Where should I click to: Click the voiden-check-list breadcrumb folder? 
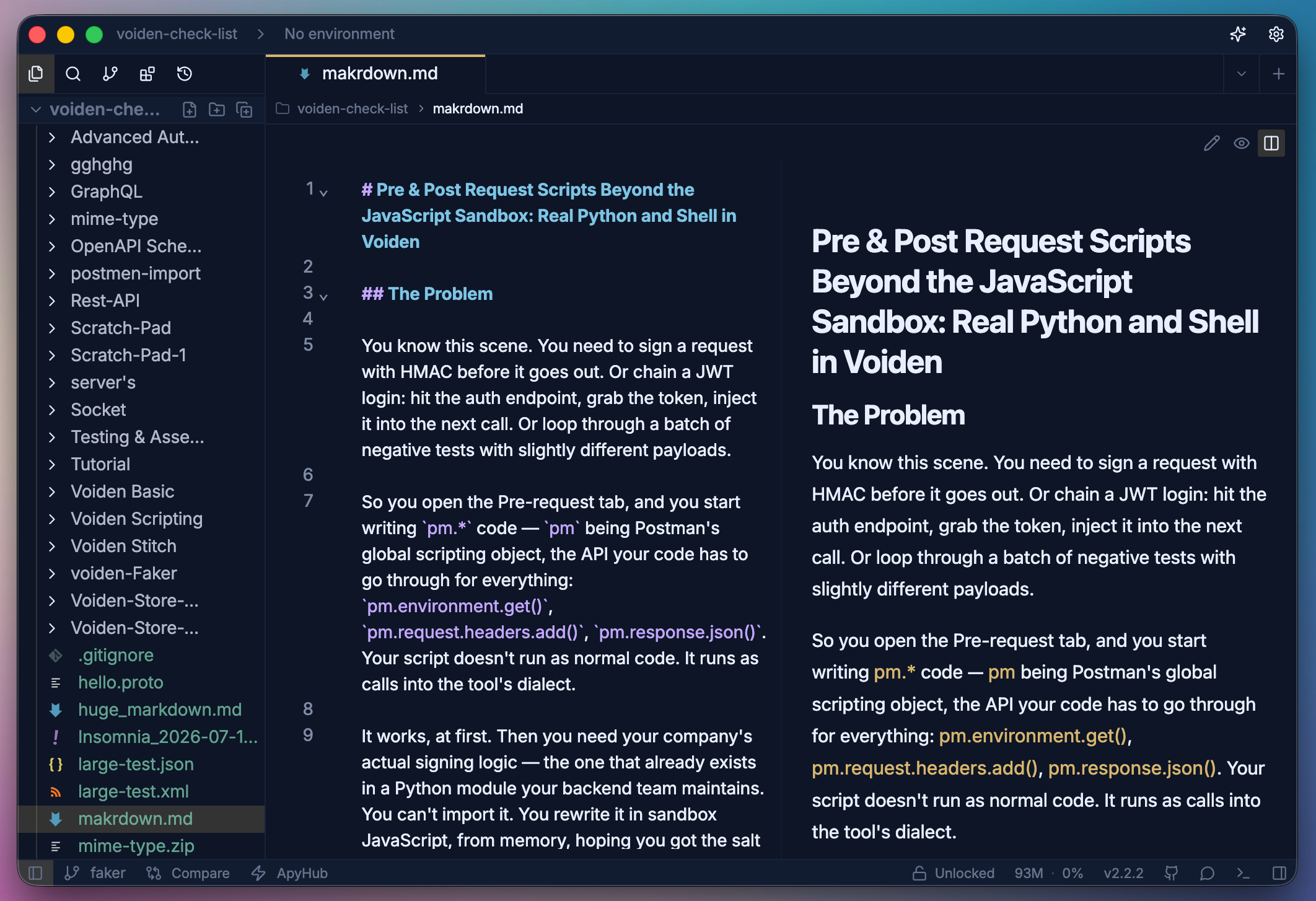point(352,109)
